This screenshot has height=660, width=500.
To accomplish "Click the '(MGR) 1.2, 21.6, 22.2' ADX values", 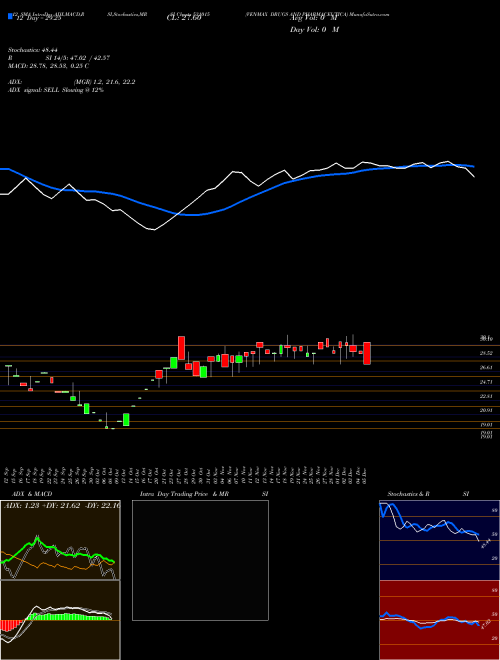I will [104, 82].
